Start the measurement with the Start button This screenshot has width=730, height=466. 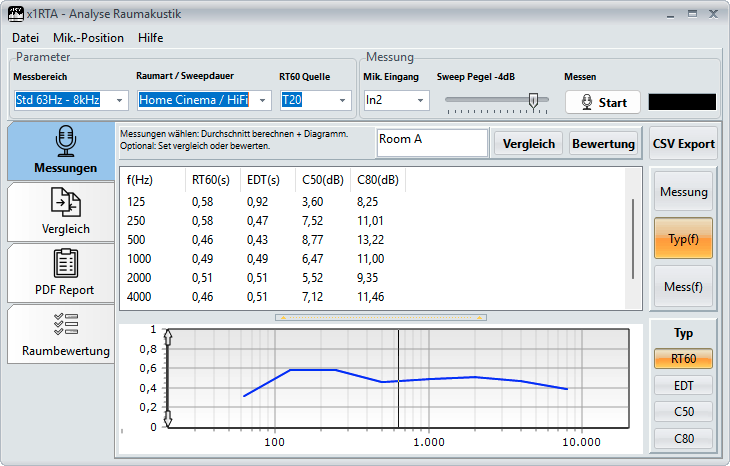pyautogui.click(x=602, y=102)
